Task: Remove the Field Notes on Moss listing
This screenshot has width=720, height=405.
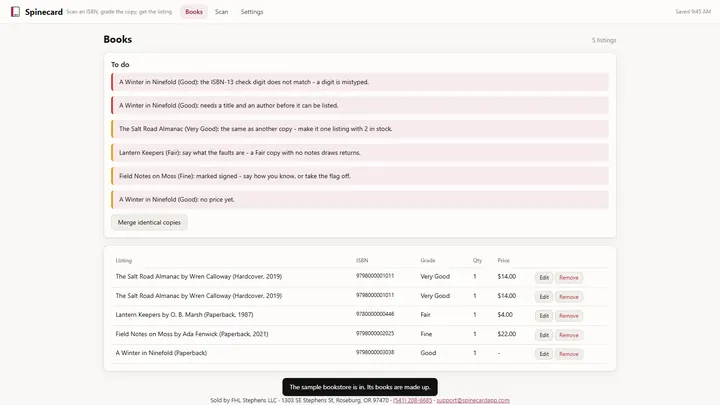Action: [x=568, y=335]
